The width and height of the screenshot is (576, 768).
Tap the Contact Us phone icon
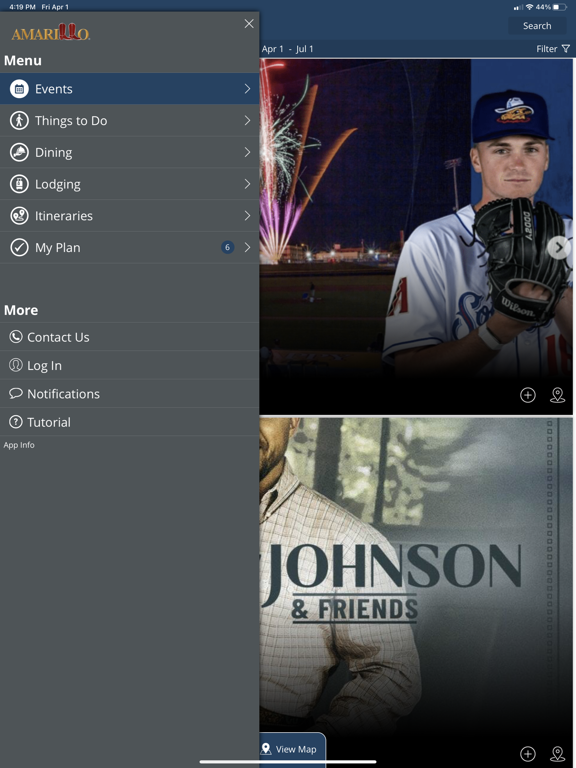coord(16,336)
